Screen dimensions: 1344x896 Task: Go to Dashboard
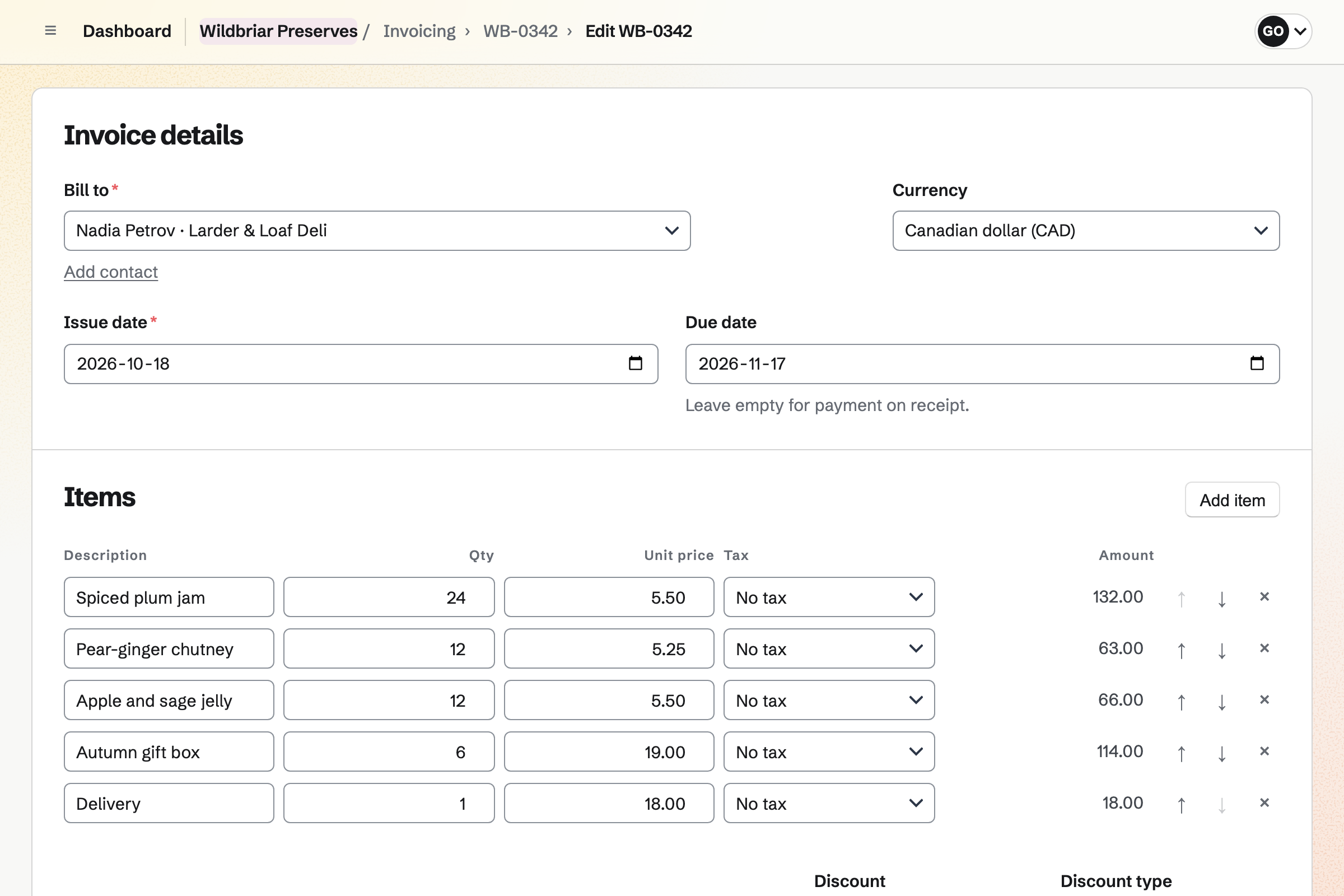127,31
